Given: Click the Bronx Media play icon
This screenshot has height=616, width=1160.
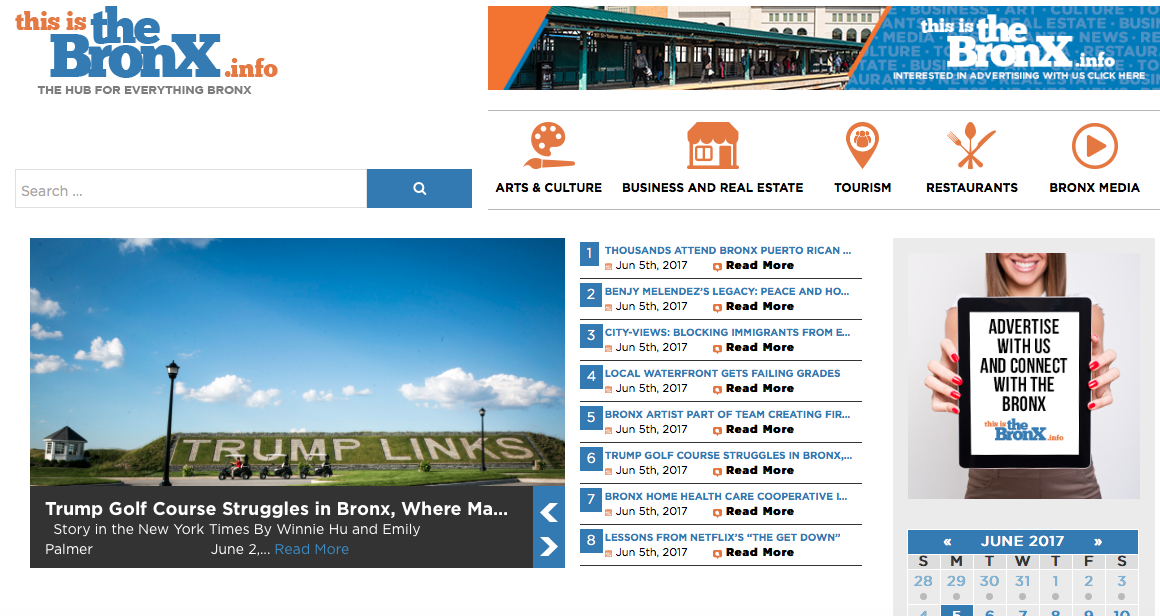Looking at the screenshot, I should click(1094, 146).
